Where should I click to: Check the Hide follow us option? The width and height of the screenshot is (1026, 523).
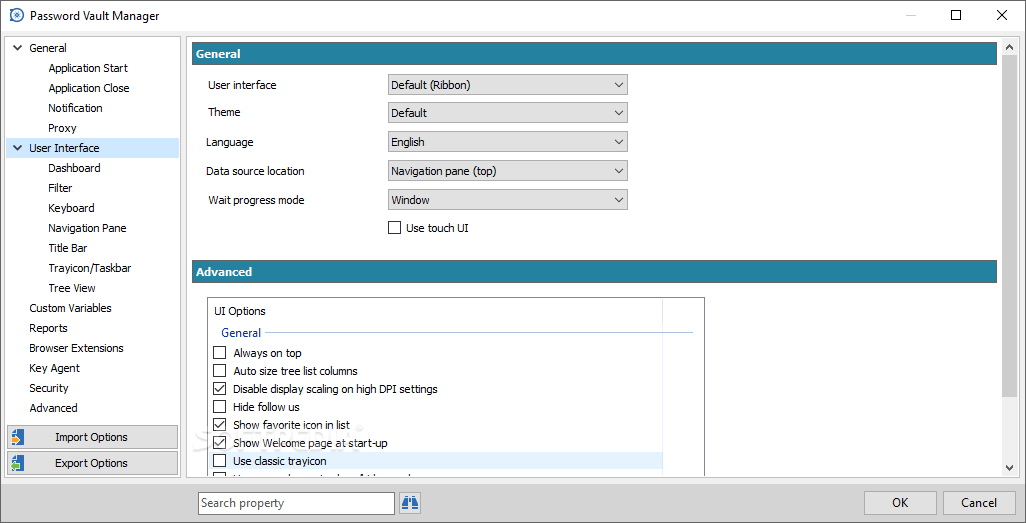[220, 407]
